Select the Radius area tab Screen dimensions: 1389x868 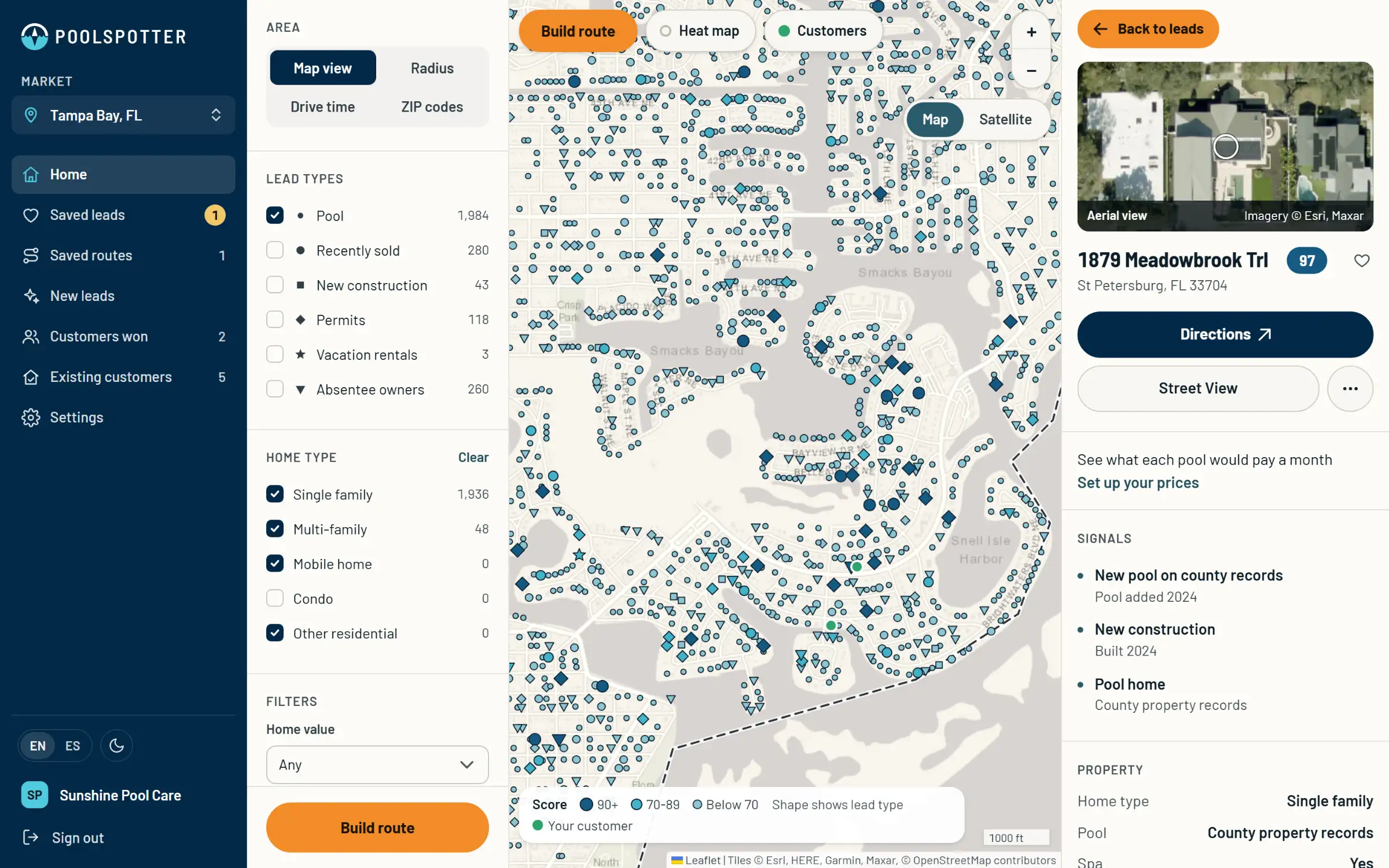click(432, 68)
